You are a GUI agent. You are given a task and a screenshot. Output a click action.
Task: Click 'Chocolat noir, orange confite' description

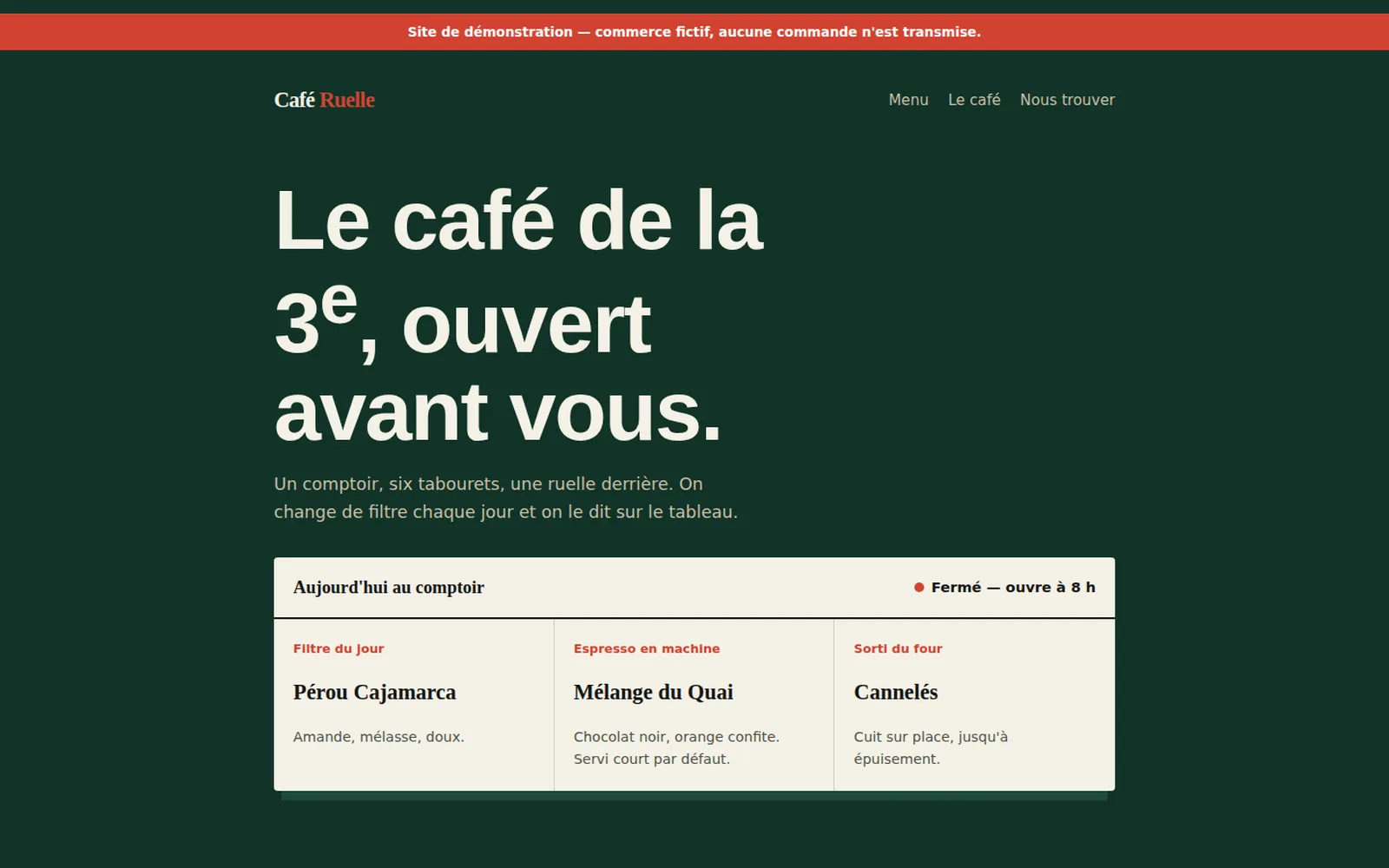pyautogui.click(x=676, y=747)
